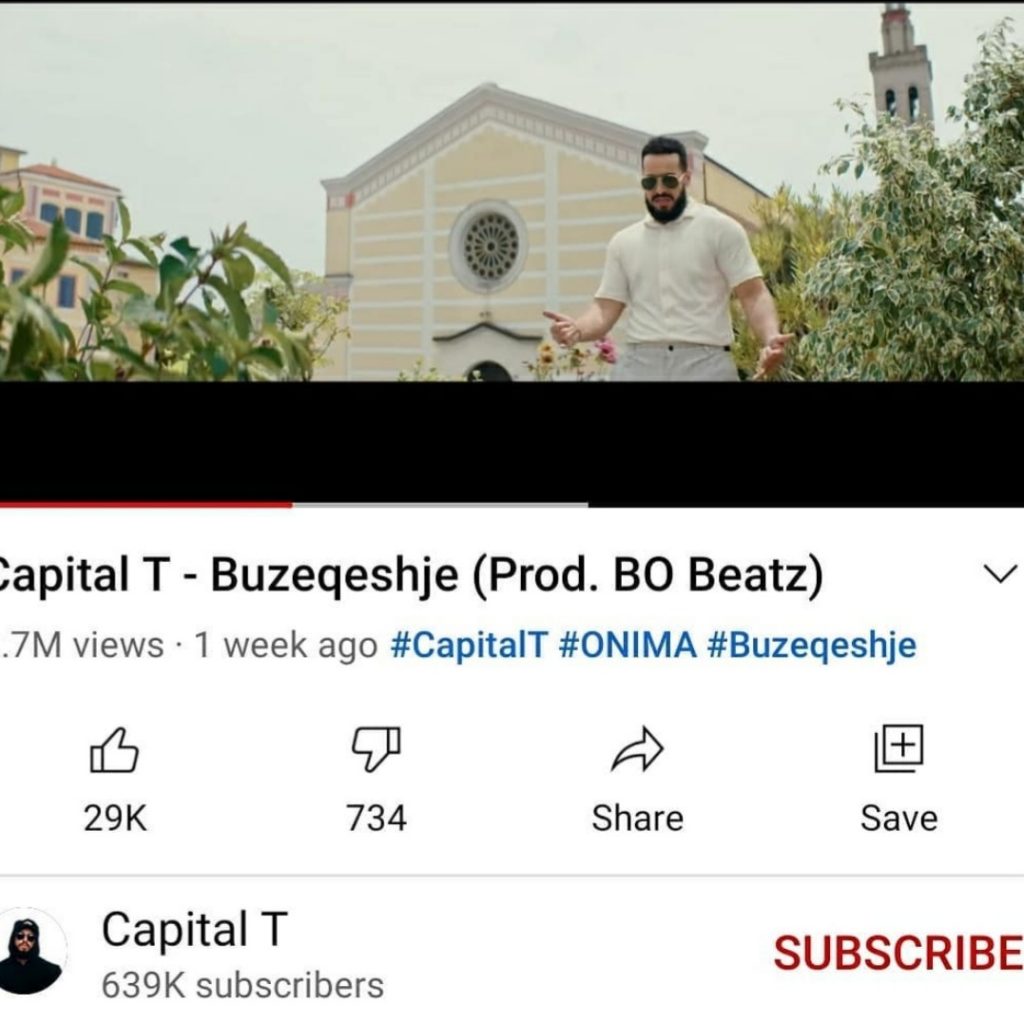Tap the thumbs-down dislike icon
Image resolution: width=1024 pixels, height=1024 pixels.
(x=376, y=749)
